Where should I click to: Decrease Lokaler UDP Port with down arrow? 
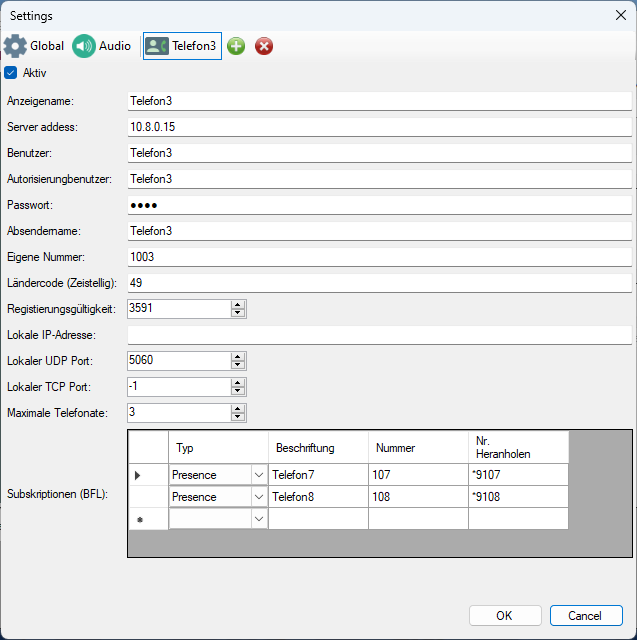click(x=237, y=365)
